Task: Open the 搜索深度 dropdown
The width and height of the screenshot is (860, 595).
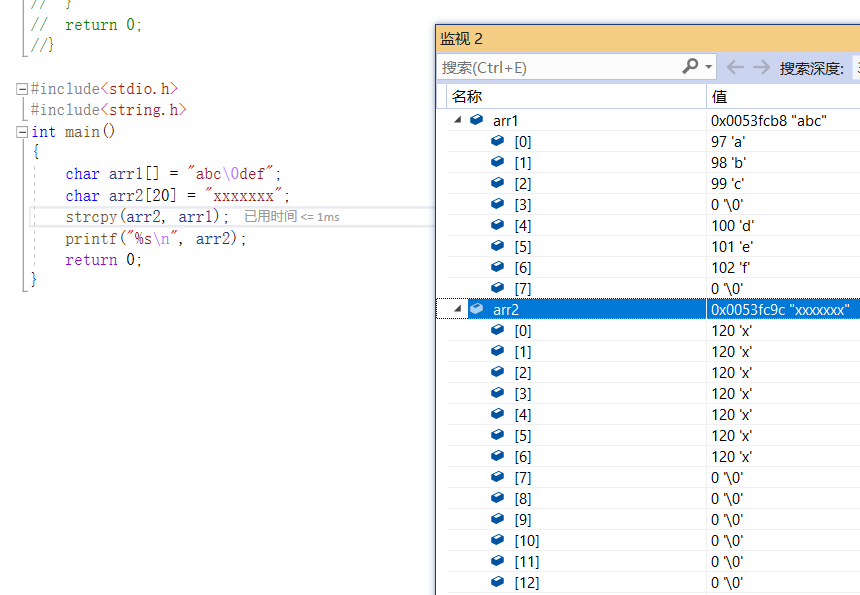Action: [x=855, y=67]
